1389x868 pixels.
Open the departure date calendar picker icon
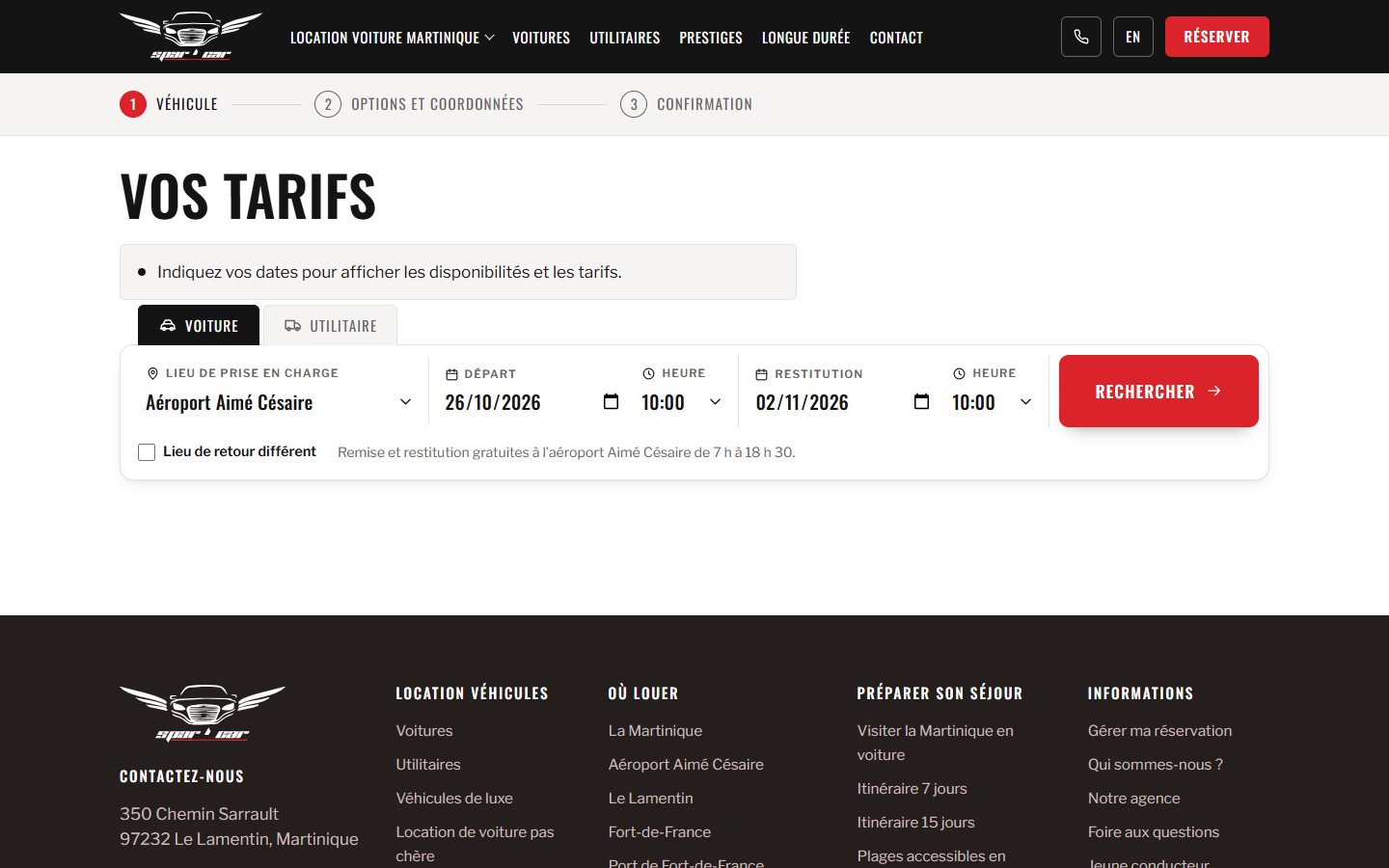coord(611,401)
